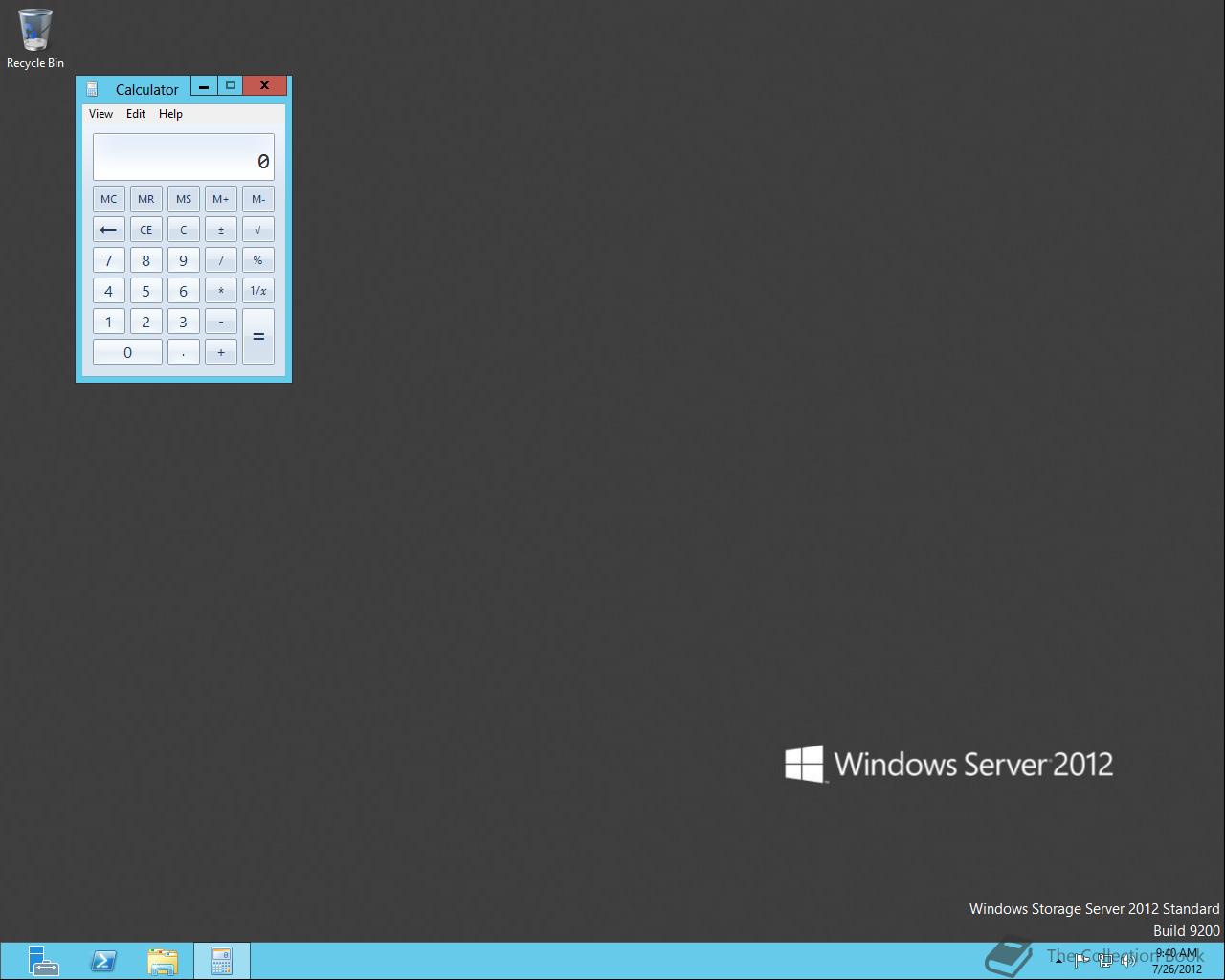Click the reciprocal 1/x button
This screenshot has width=1225, height=980.
pyautogui.click(x=258, y=291)
